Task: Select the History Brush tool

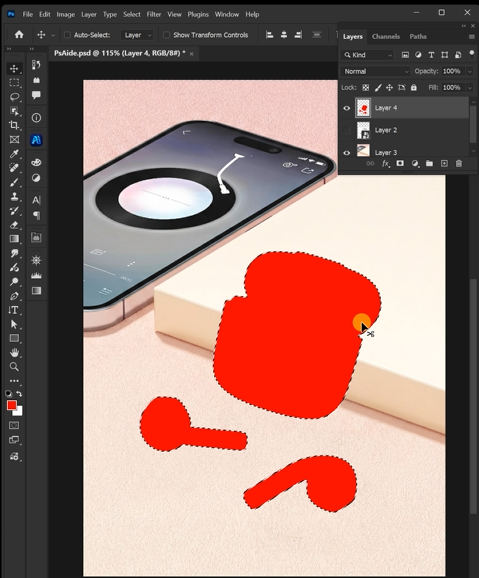Action: [x=14, y=210]
